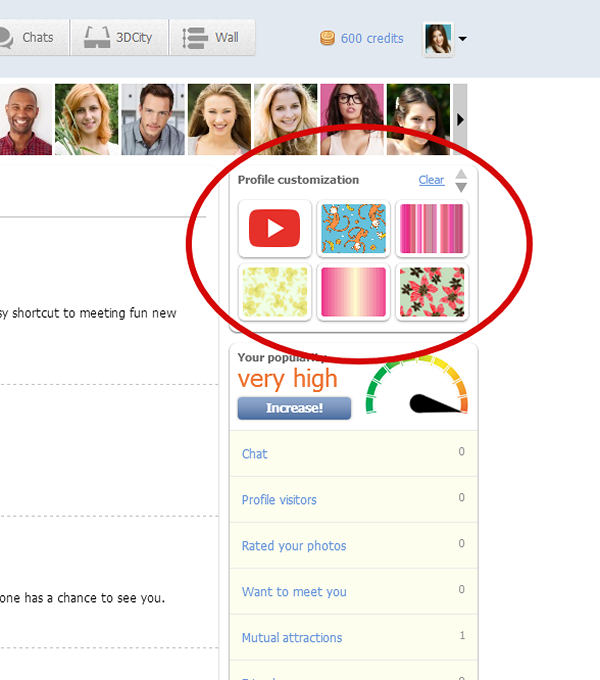Expand the profile avatar dropdown arrow
Screen dimensions: 600x680
462,39
